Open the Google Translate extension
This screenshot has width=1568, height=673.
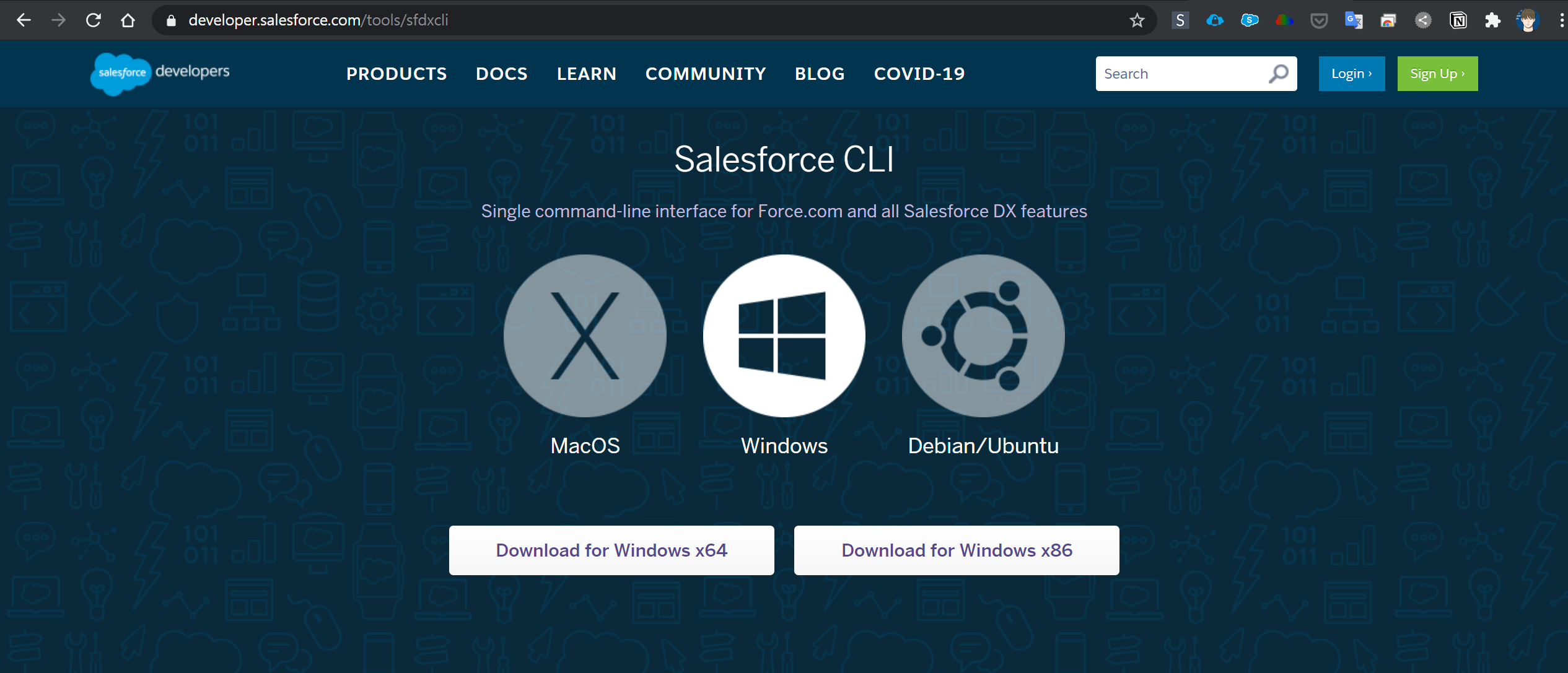click(1354, 20)
